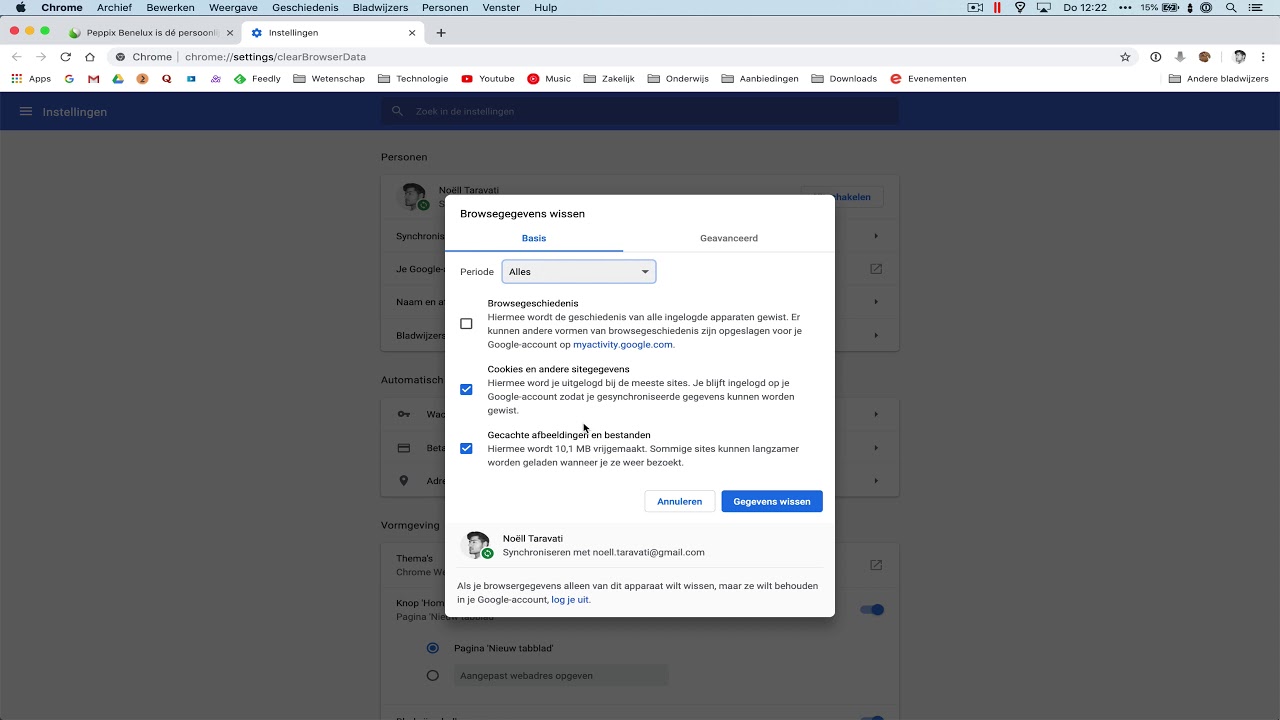This screenshot has height=720, width=1280.
Task: Uncheck Cookies en andere sitegegevens
Action: tap(466, 390)
